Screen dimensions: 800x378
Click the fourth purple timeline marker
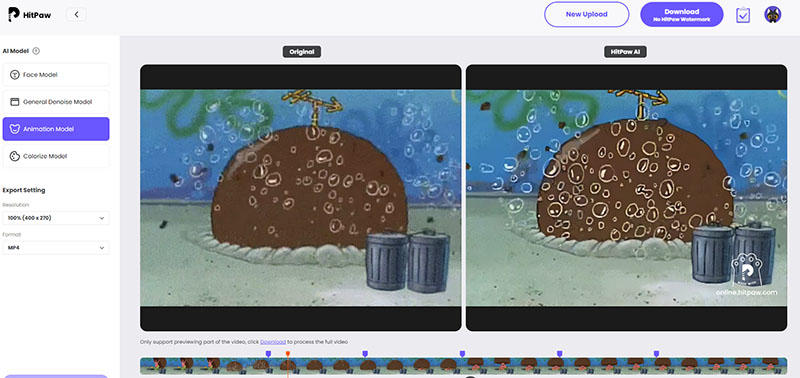point(560,354)
